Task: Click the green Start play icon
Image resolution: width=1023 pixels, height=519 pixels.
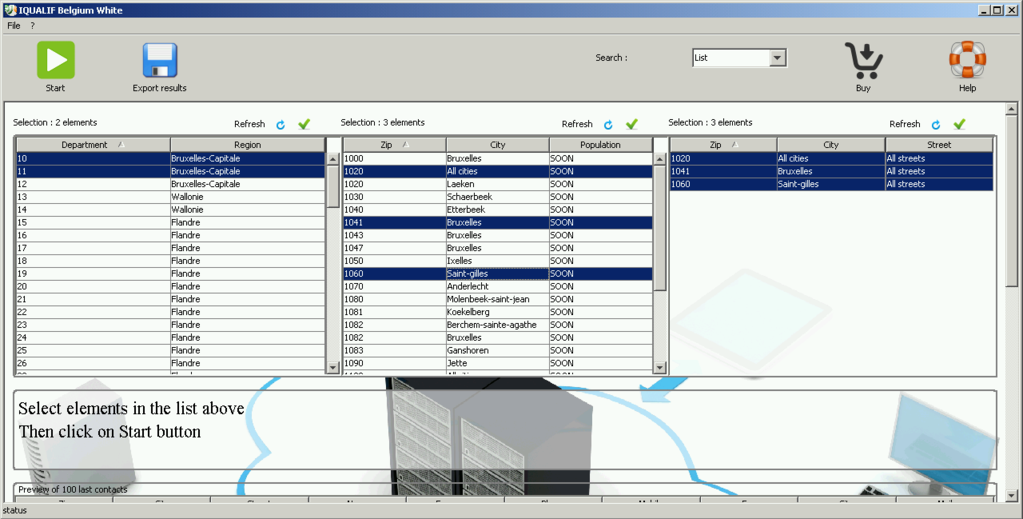Action: point(55,60)
